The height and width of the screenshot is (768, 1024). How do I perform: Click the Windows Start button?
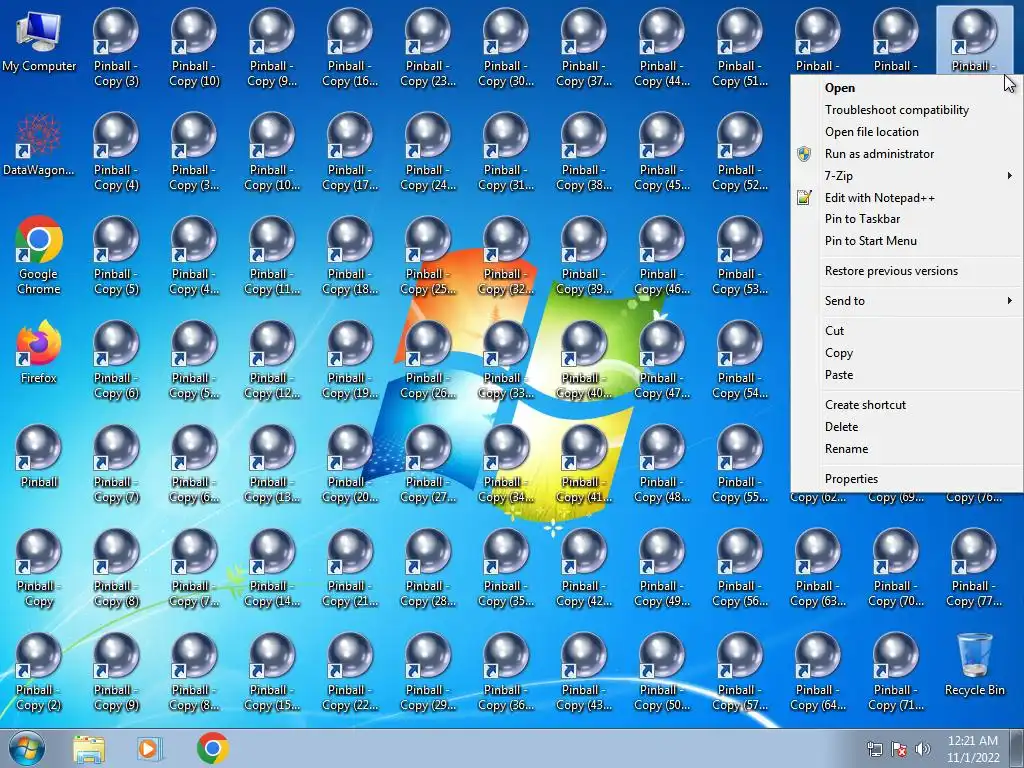tap(27, 748)
